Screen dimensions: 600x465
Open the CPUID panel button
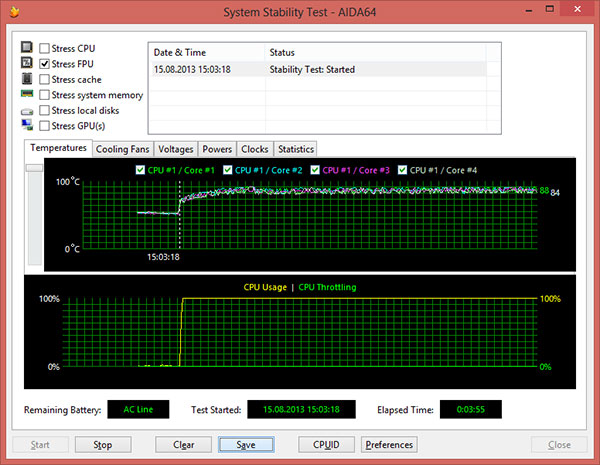click(x=326, y=444)
